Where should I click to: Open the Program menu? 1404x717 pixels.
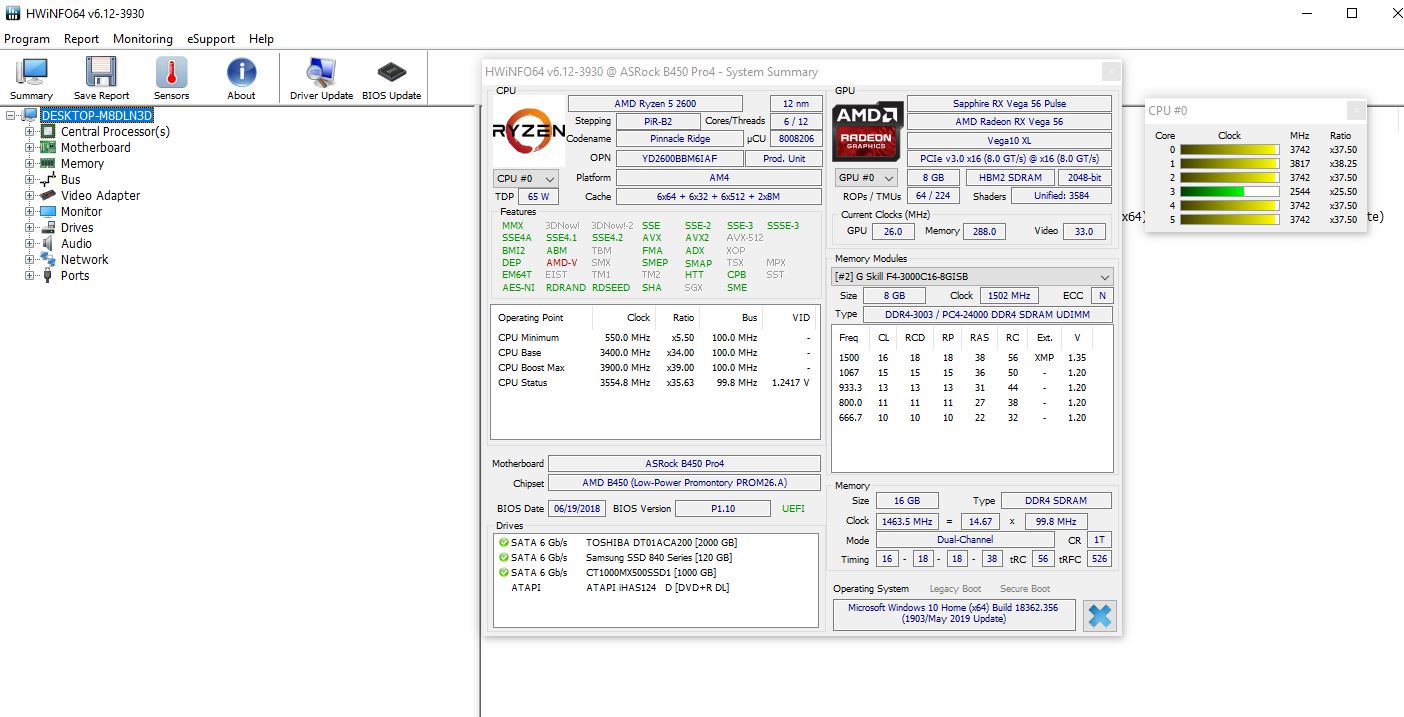click(x=27, y=39)
